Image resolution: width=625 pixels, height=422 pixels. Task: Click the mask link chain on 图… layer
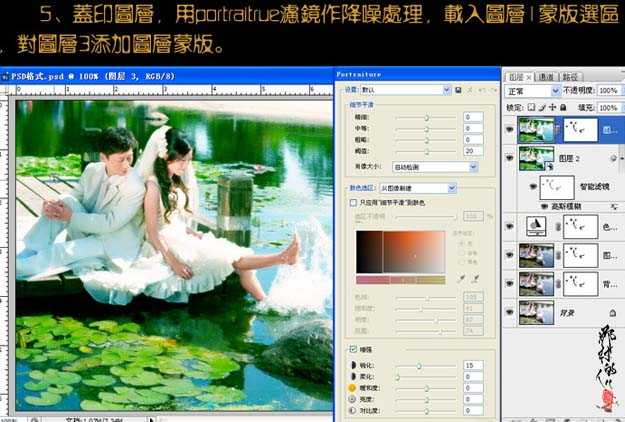coord(558,255)
